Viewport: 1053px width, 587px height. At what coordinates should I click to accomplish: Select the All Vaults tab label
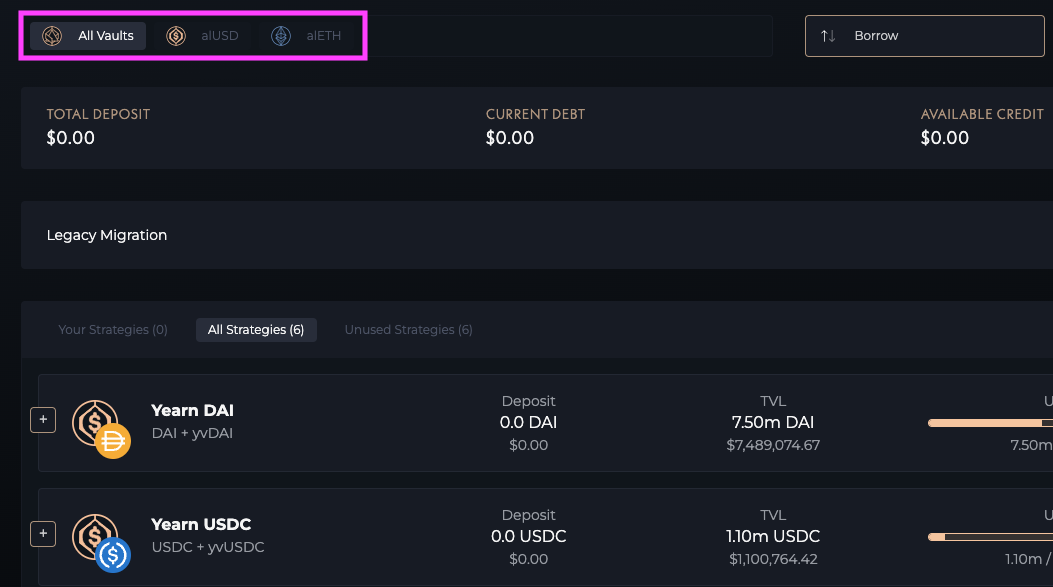click(106, 36)
